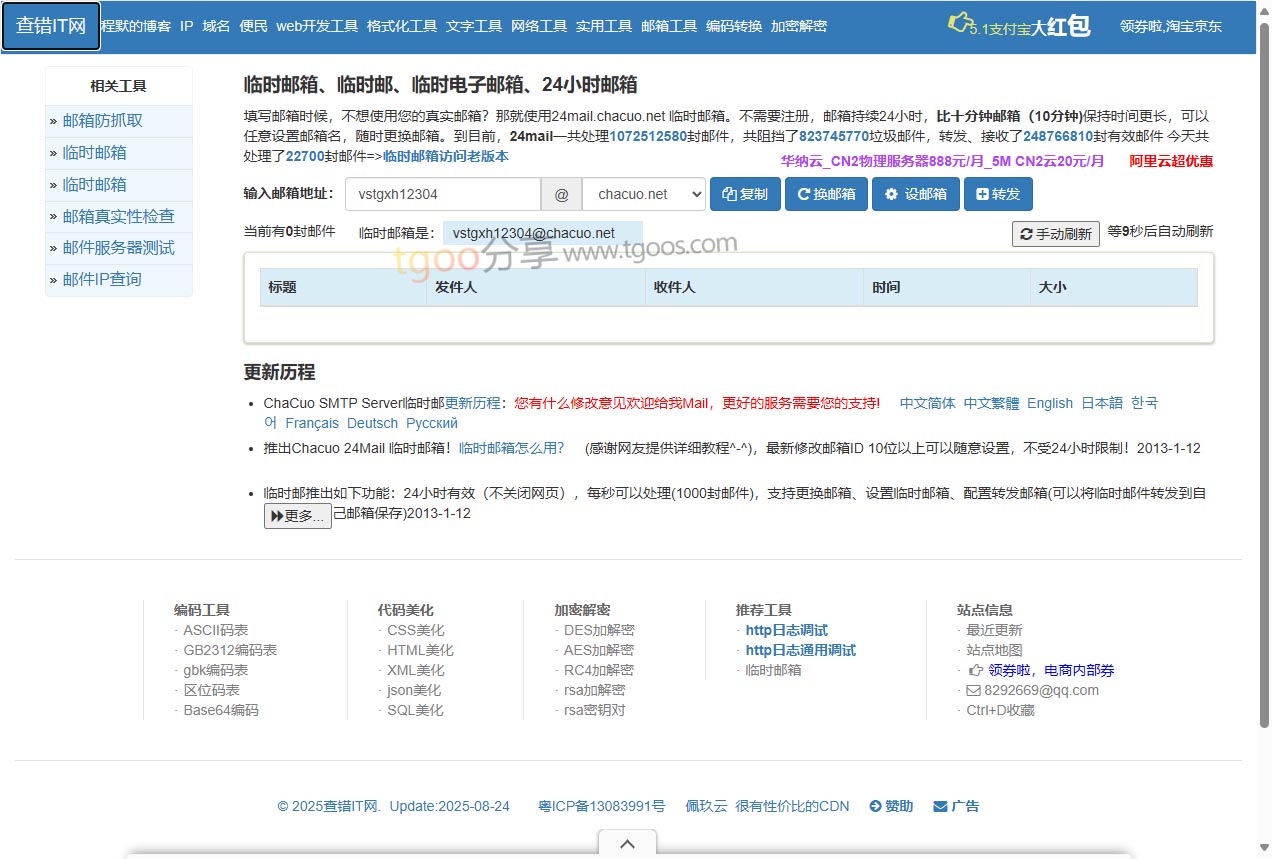
Task: Open the JSON美化 footer link
Action: point(414,690)
